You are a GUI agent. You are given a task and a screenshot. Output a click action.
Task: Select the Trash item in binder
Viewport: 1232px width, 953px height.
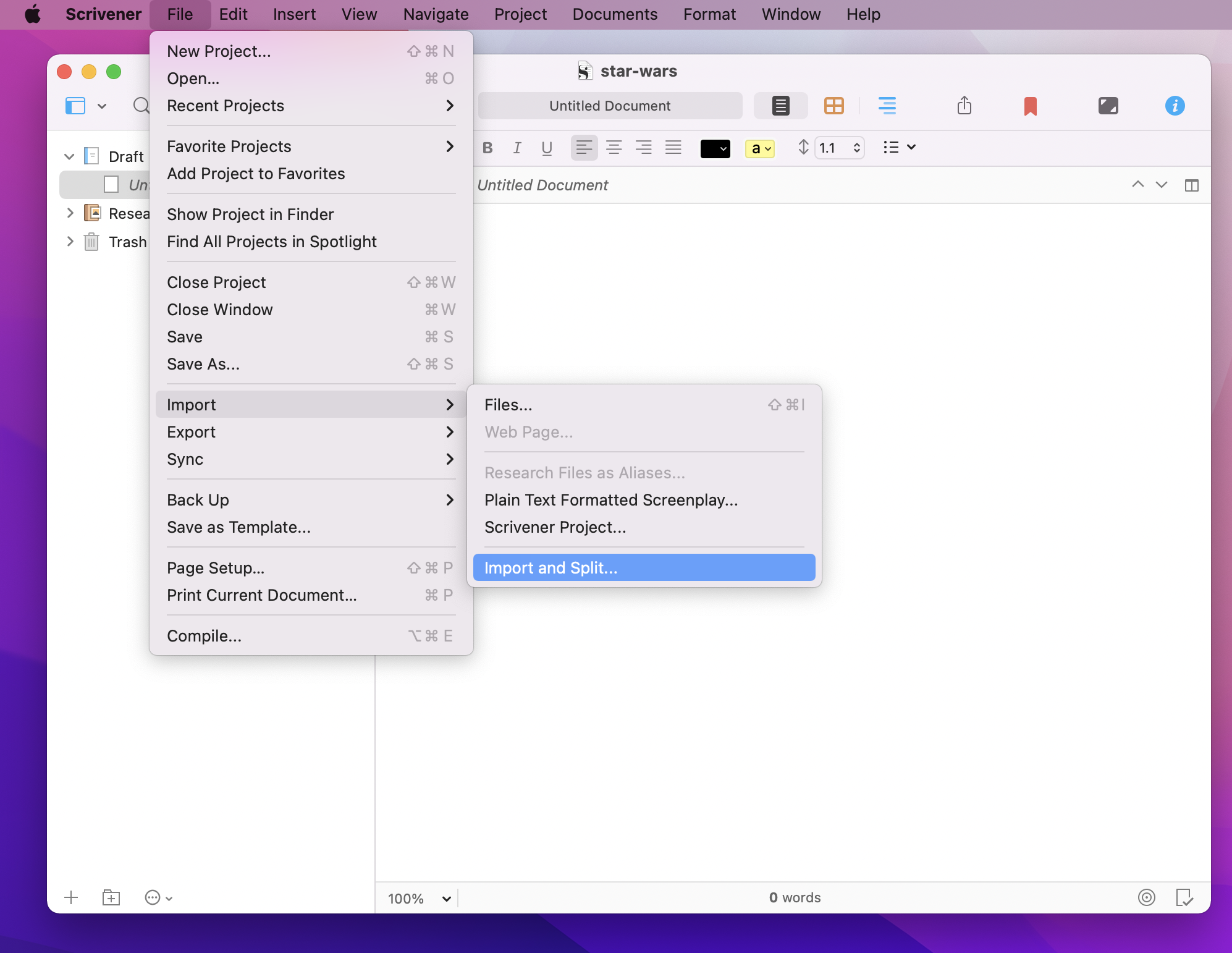pyautogui.click(x=128, y=242)
